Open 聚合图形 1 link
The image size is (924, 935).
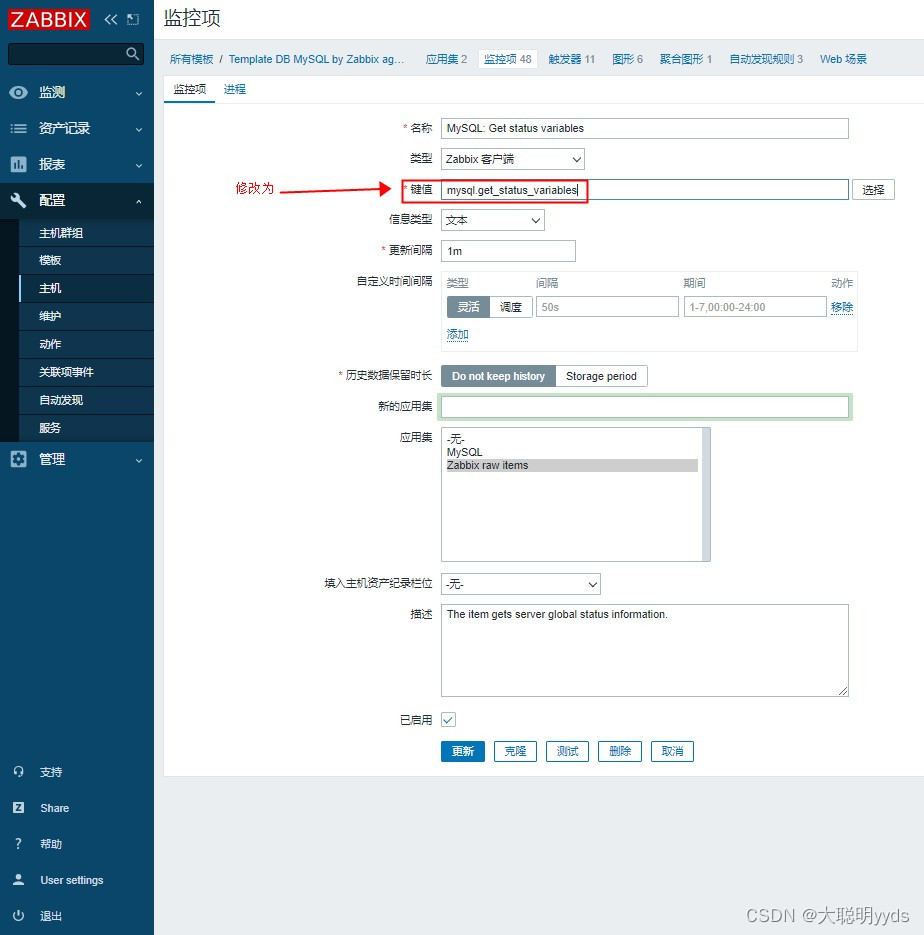[686, 59]
